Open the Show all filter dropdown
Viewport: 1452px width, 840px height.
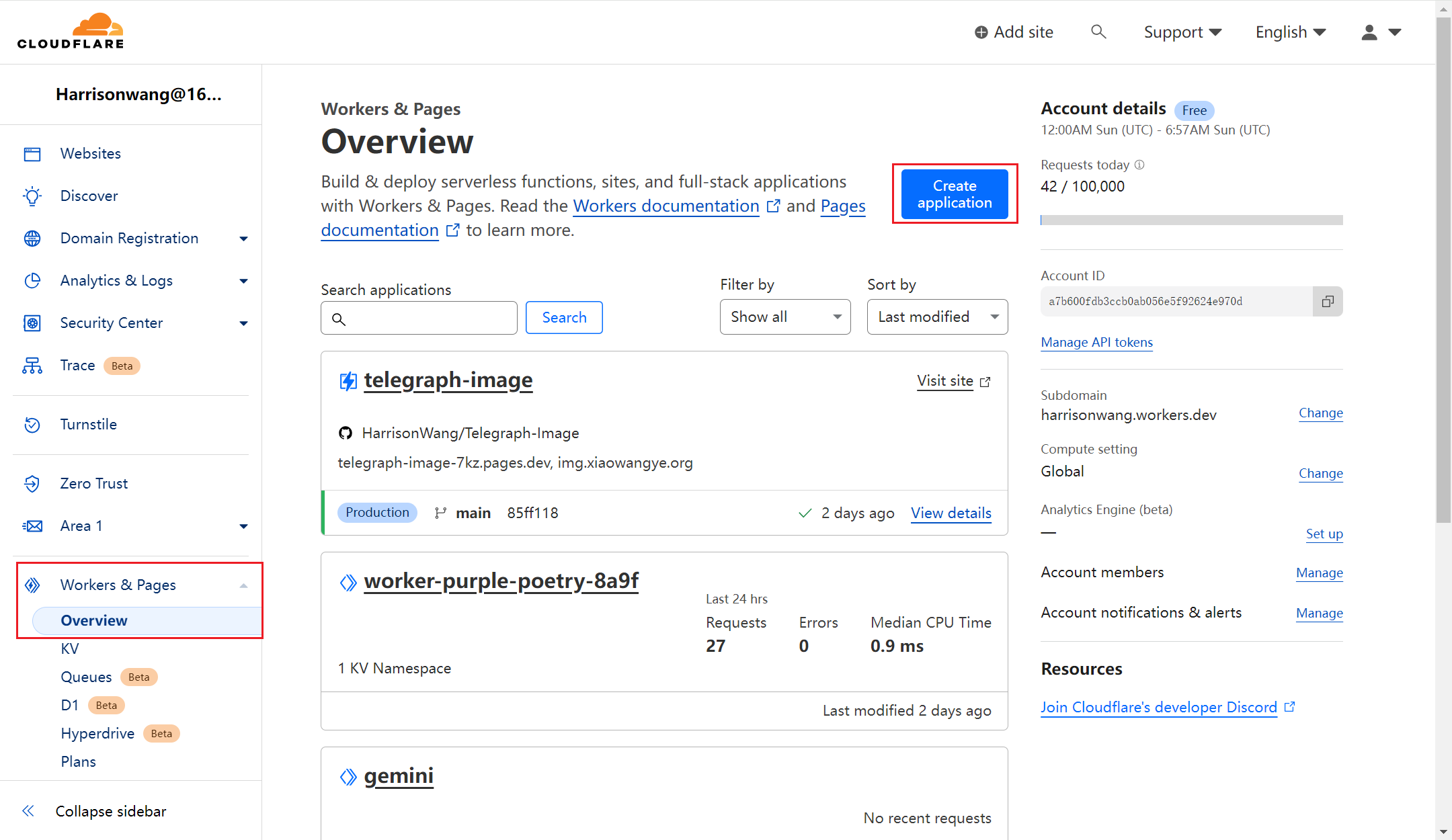(x=784, y=317)
